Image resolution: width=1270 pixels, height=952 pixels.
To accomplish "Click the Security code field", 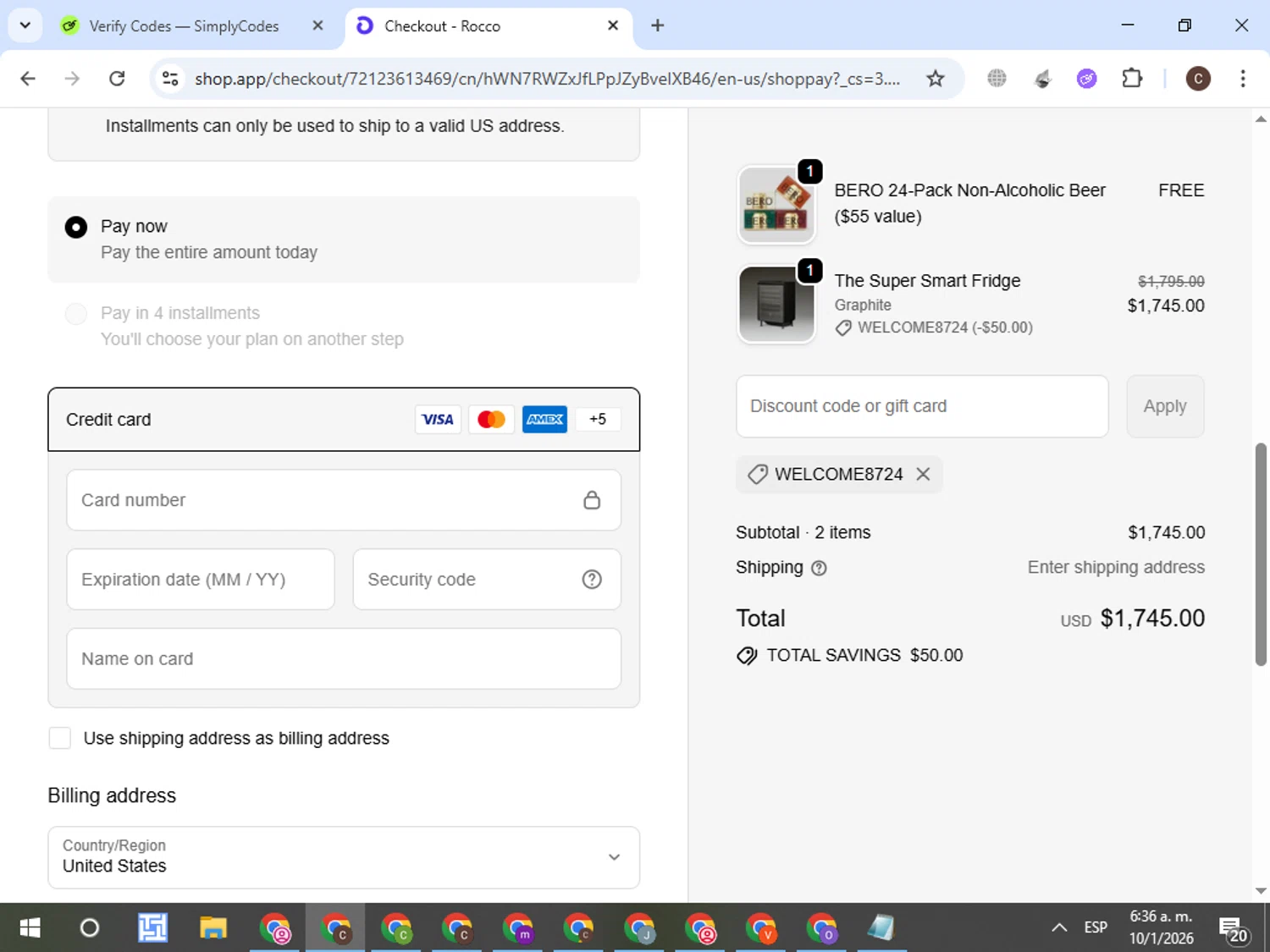I will click(487, 580).
